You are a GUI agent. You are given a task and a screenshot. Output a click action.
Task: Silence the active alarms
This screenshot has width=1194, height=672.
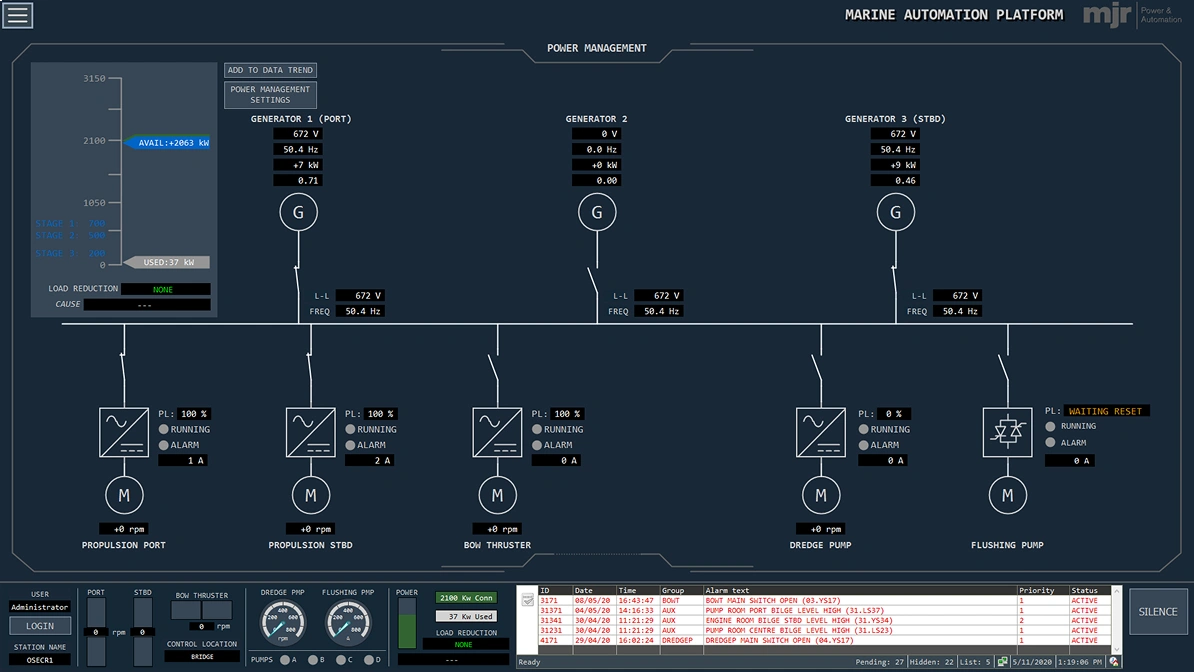[x=1157, y=612]
